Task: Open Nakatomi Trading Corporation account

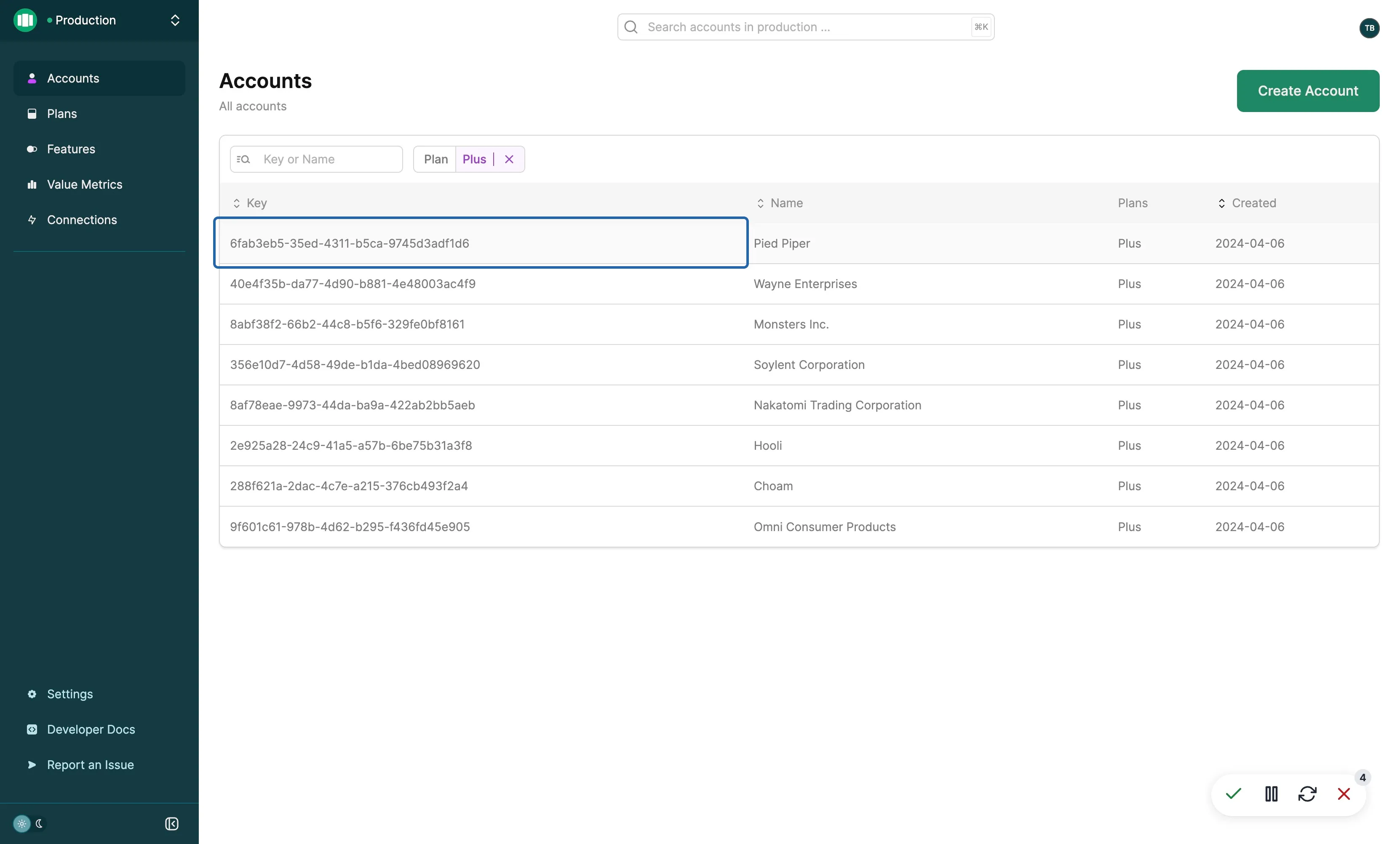Action: [799, 405]
